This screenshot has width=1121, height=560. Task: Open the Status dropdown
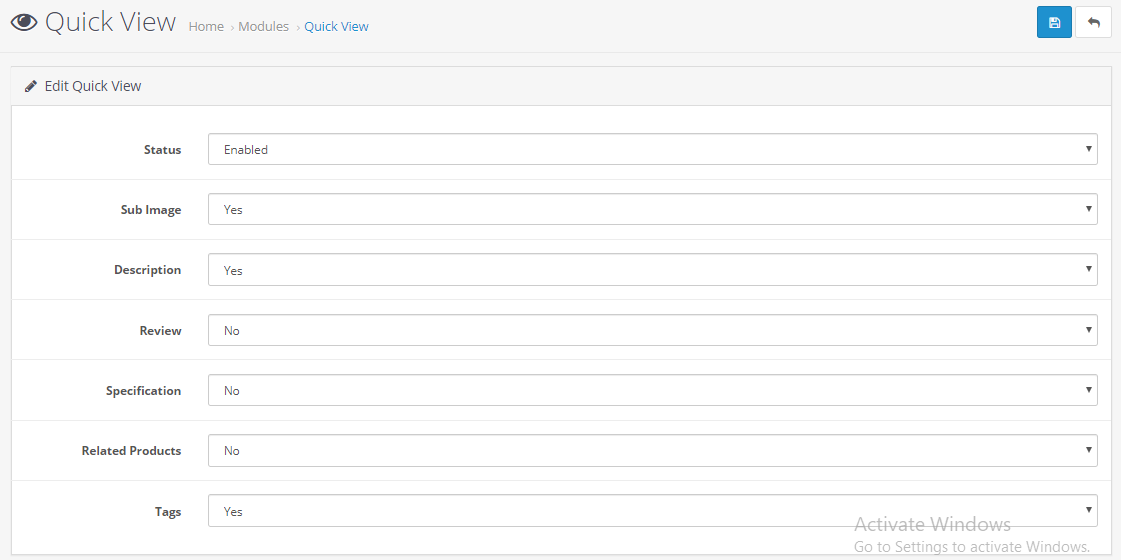[x=653, y=149]
